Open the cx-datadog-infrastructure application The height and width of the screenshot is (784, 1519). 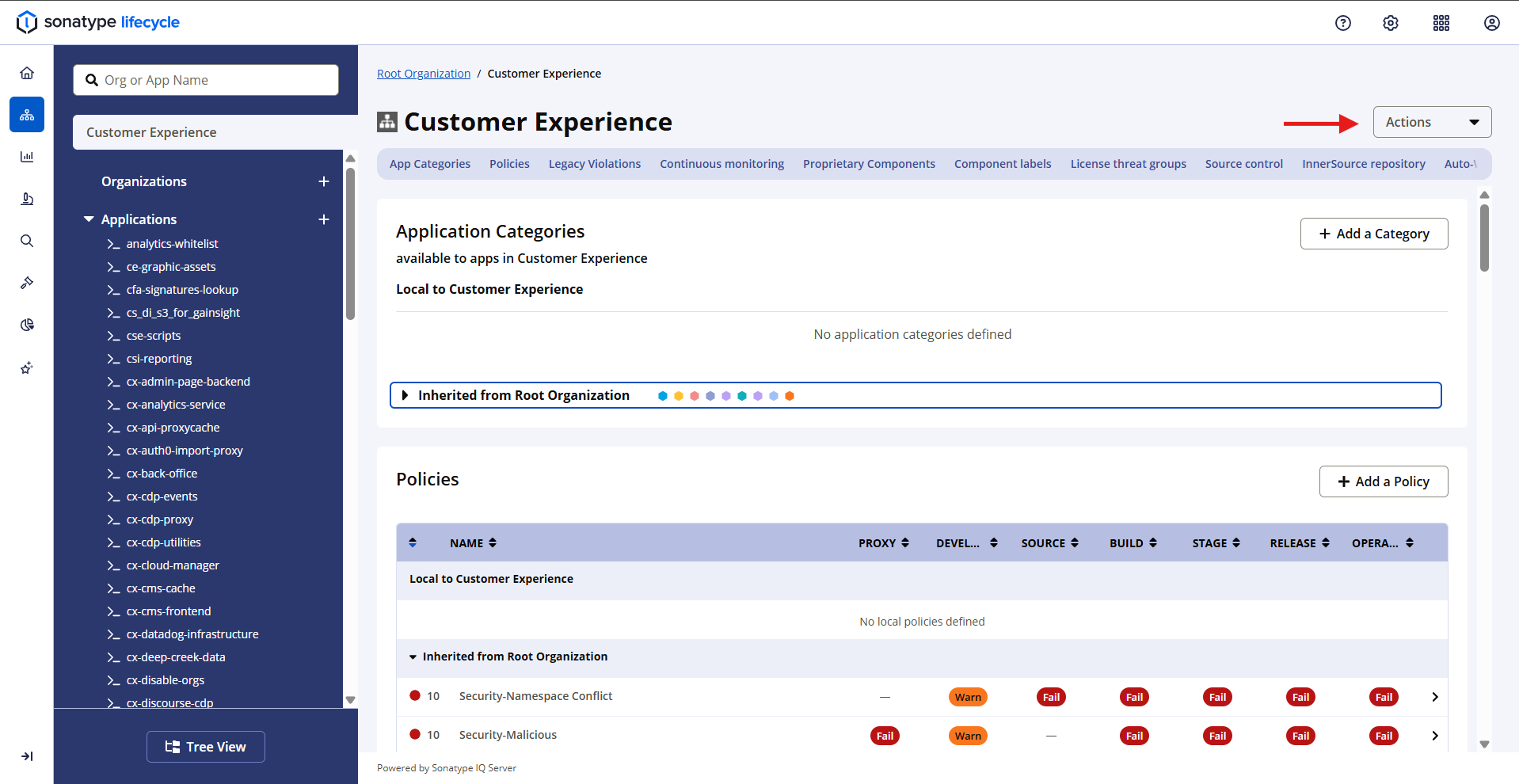click(x=192, y=634)
